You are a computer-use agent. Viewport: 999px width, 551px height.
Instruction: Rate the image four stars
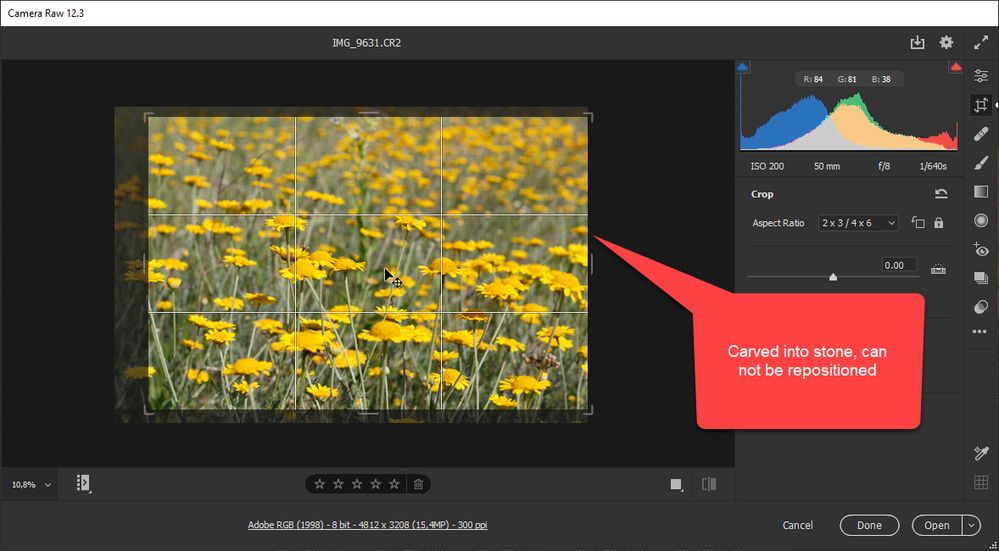(x=375, y=484)
